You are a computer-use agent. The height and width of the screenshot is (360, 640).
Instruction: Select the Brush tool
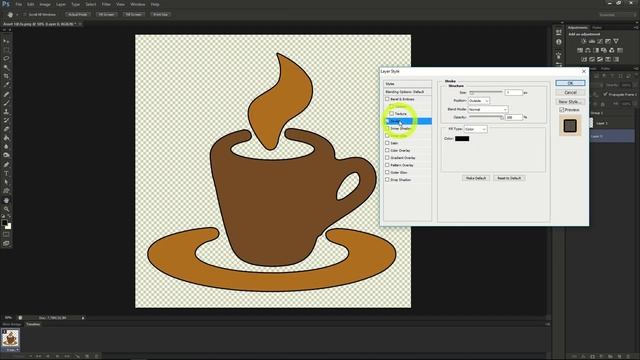pyautogui.click(x=6, y=103)
